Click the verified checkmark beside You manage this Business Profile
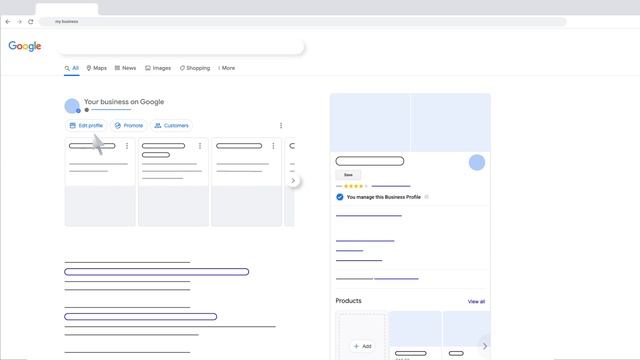 pos(340,197)
